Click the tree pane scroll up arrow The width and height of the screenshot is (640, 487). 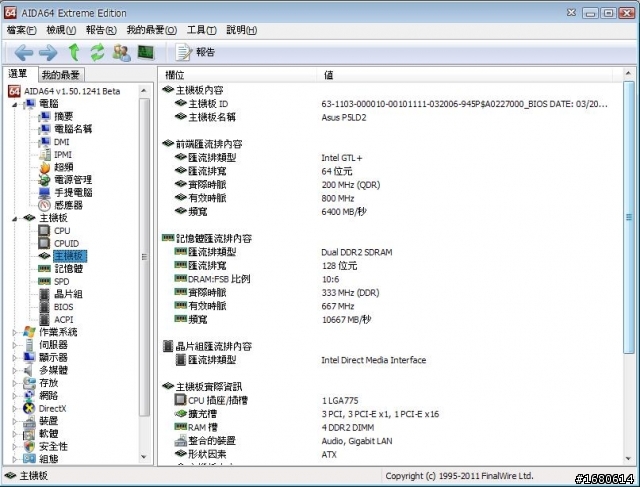[144, 90]
